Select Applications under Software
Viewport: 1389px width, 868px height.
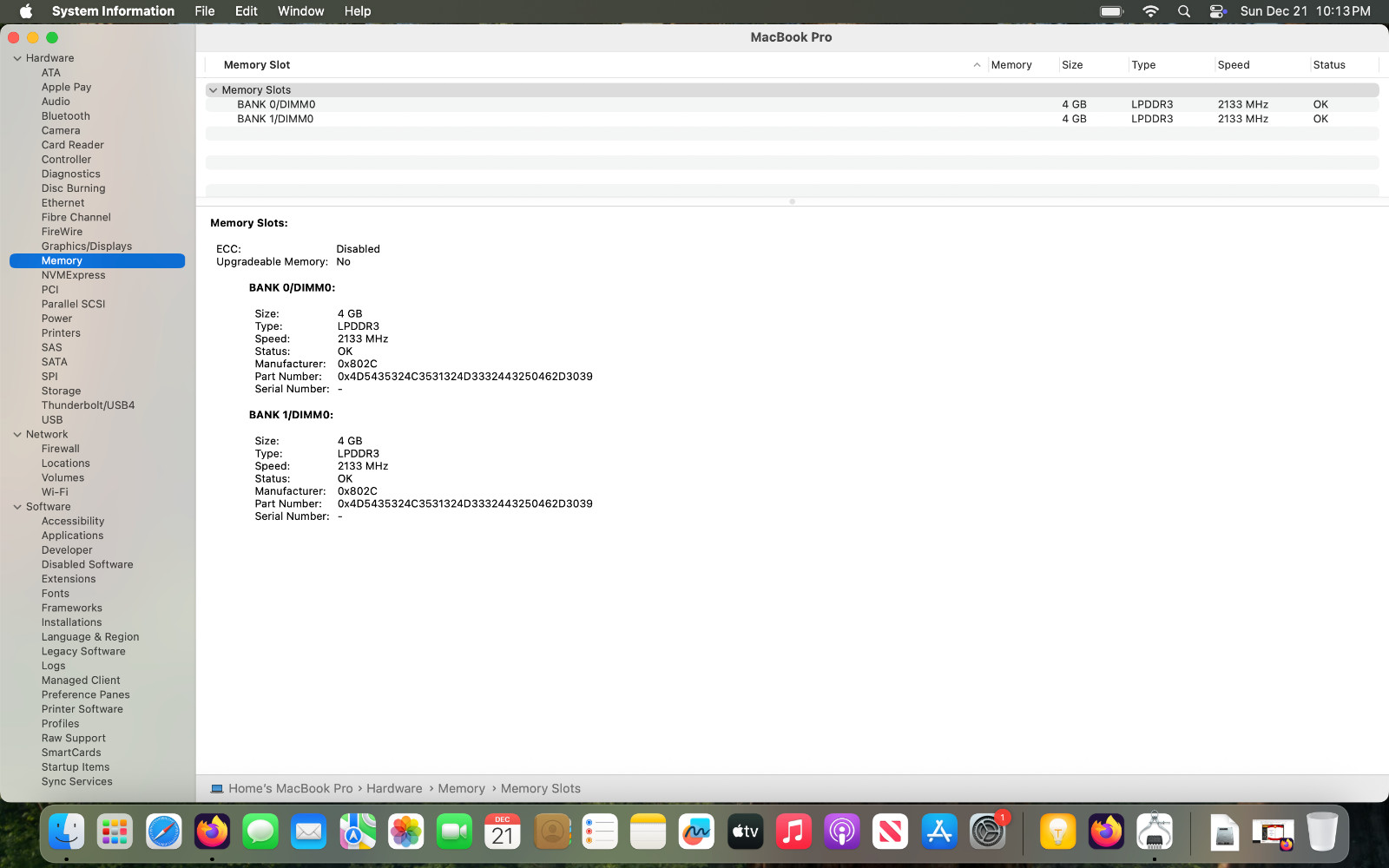coord(72,536)
